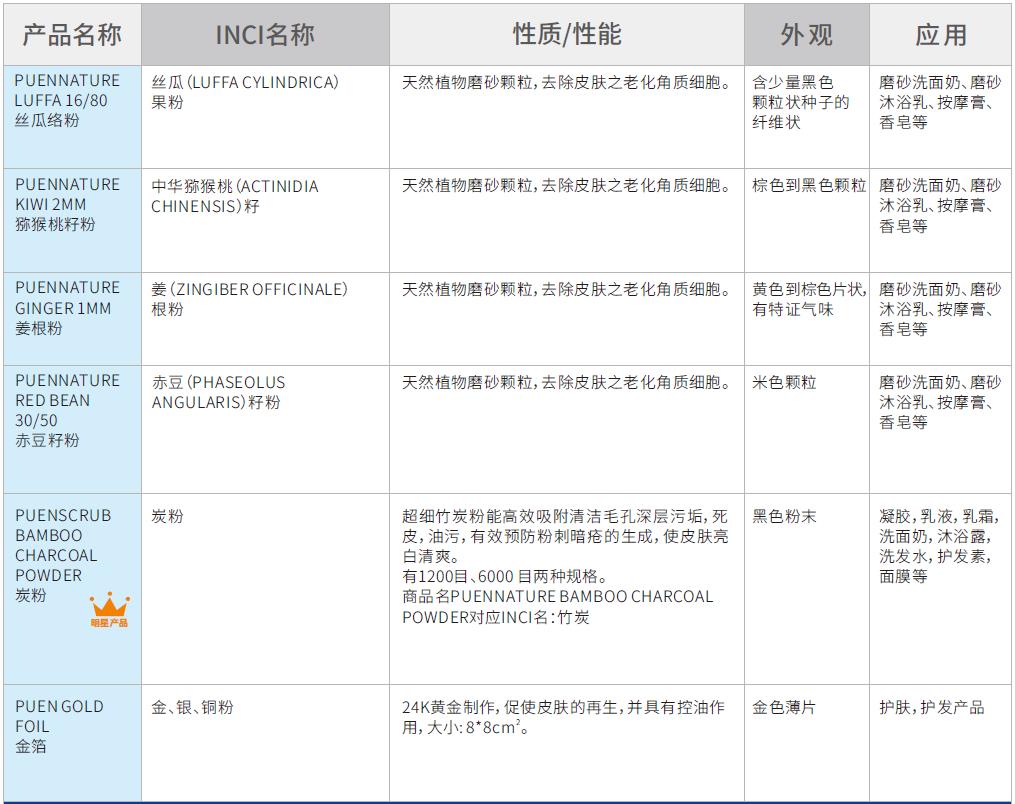Click the ginger row application cell
1015x804 pixels.
941,319
